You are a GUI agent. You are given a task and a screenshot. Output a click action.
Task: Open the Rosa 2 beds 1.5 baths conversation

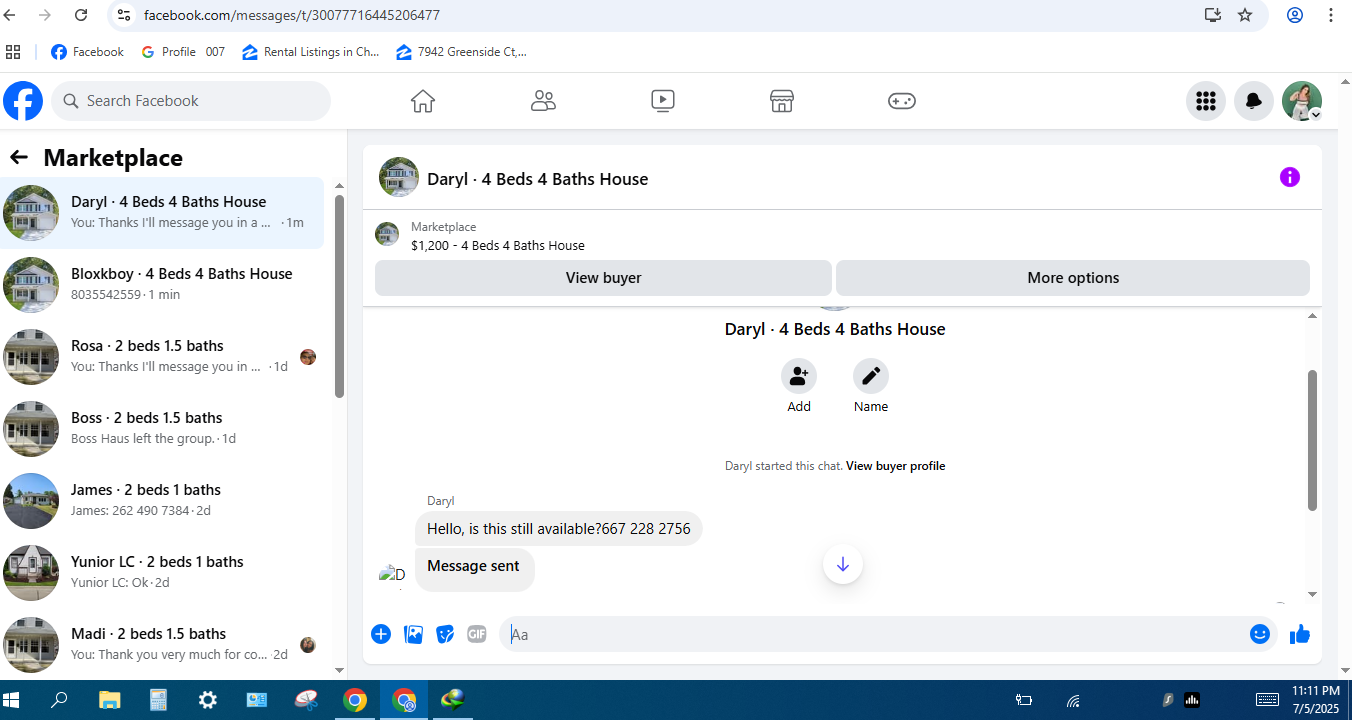(162, 356)
